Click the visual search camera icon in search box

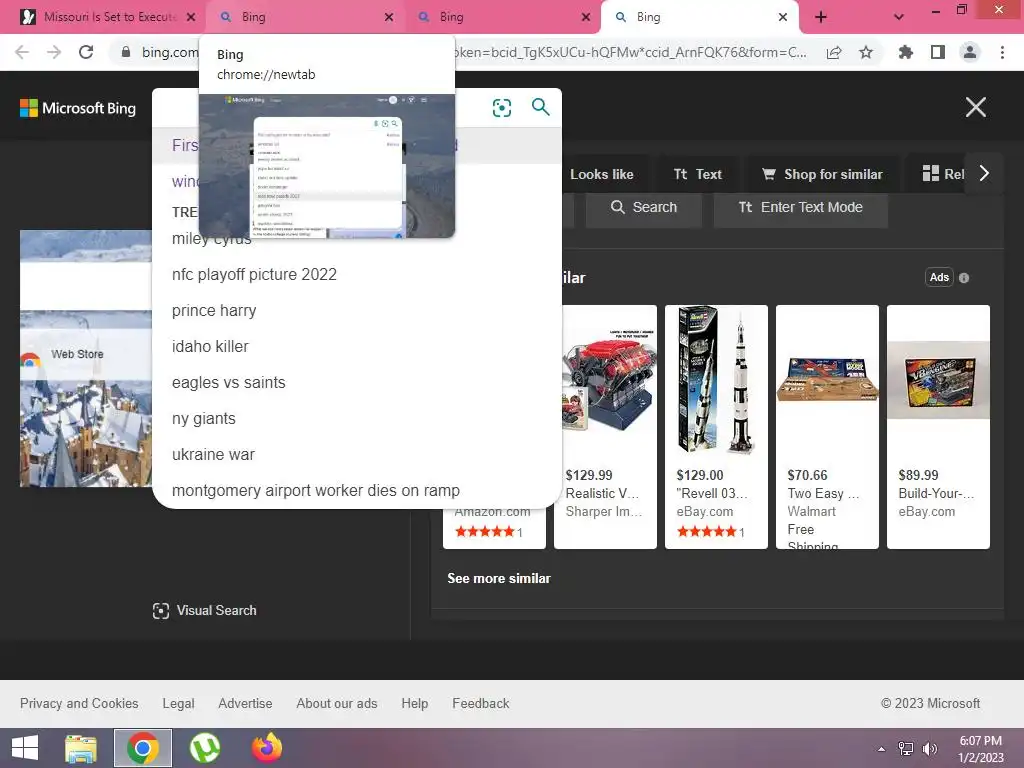502,108
